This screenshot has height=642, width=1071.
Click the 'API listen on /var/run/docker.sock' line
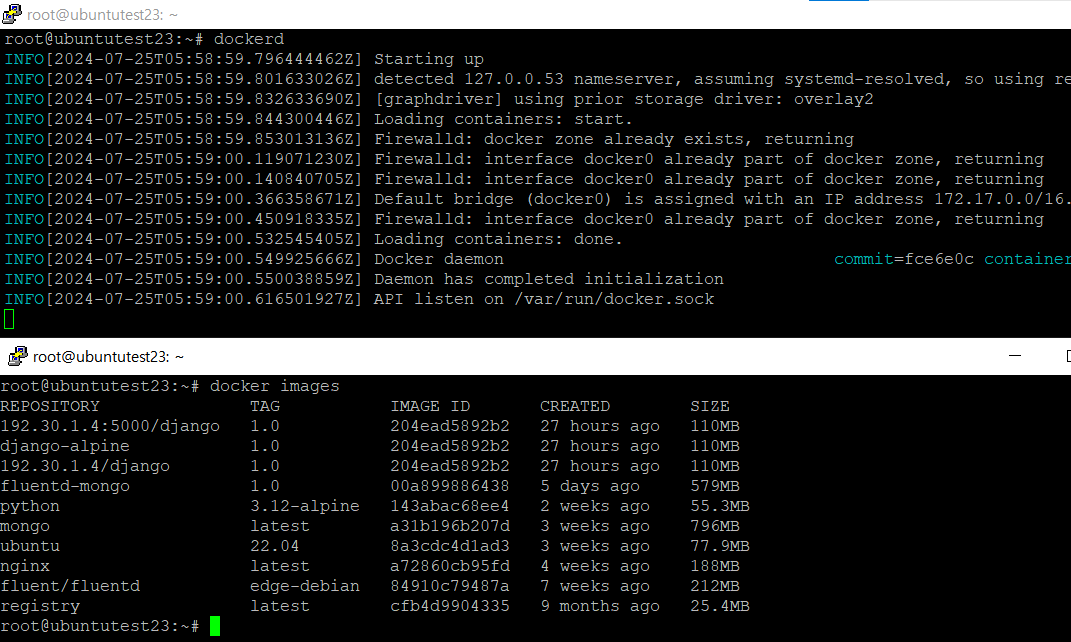[544, 299]
